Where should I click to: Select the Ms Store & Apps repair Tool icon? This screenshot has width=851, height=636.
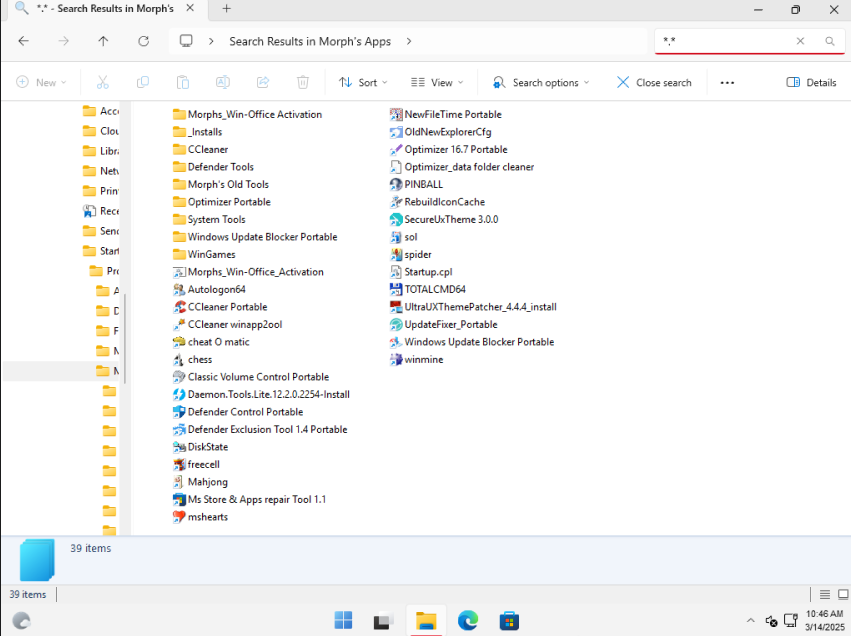pyautogui.click(x=179, y=499)
